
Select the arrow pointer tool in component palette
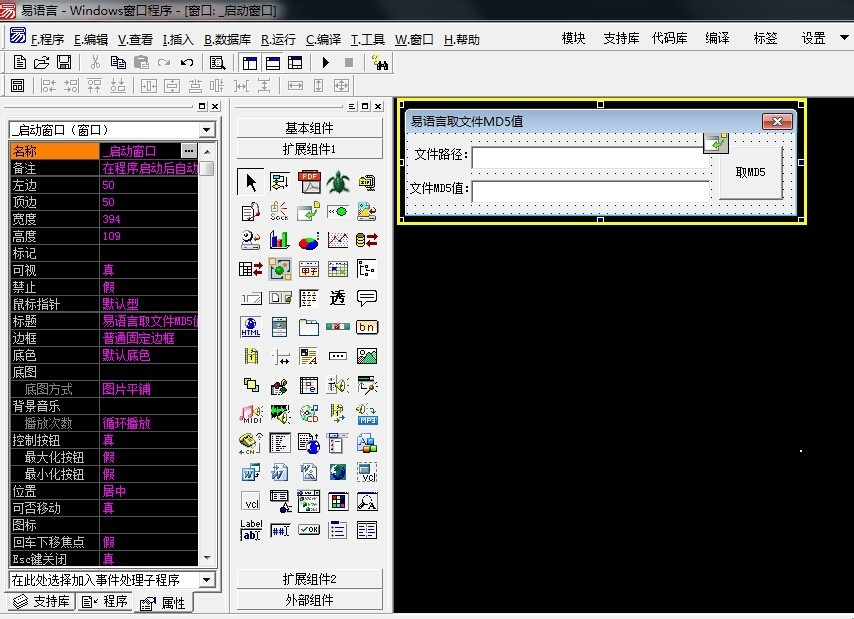(x=251, y=182)
